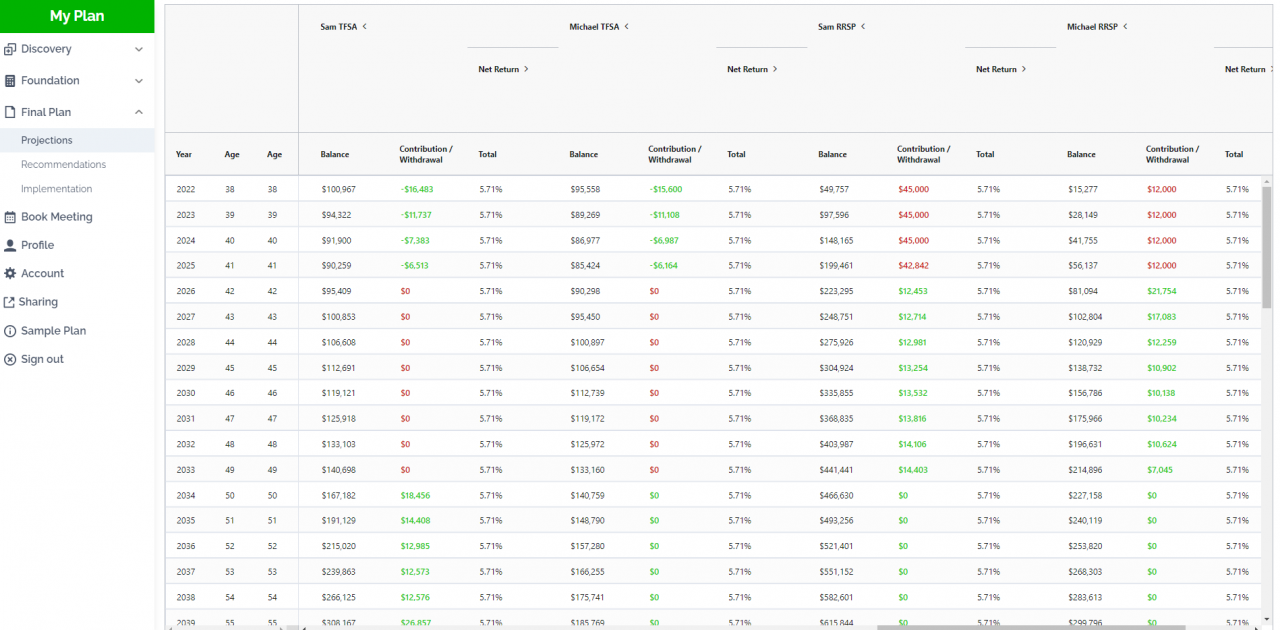Click the Sample Plan info icon
Image resolution: width=1280 pixels, height=630 pixels.
coord(10,331)
